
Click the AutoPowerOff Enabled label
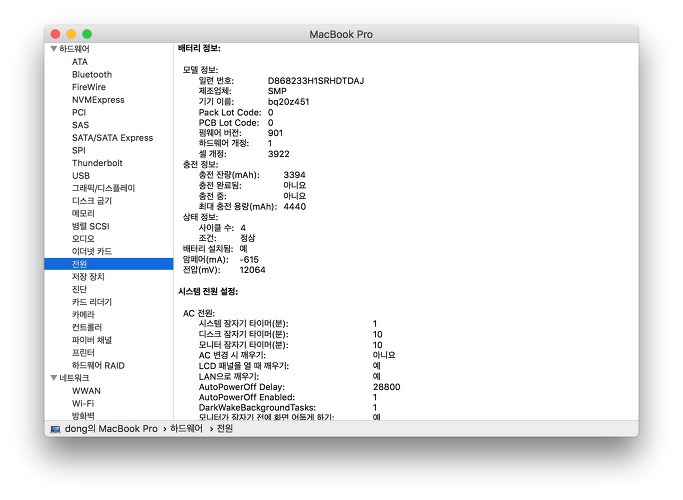click(247, 397)
